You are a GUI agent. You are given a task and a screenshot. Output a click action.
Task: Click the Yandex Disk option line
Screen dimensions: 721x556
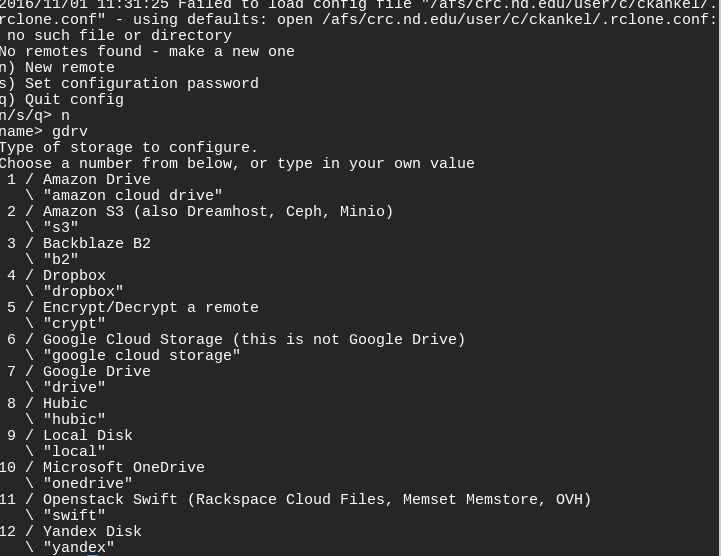[92, 532]
